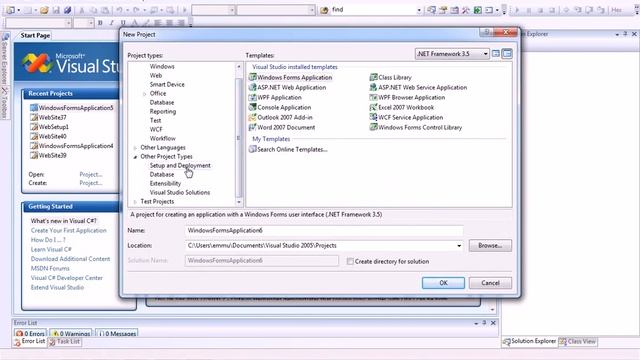Image resolution: width=640 pixels, height=360 pixels.
Task: Open MSDN Forums link
Action: (50, 269)
